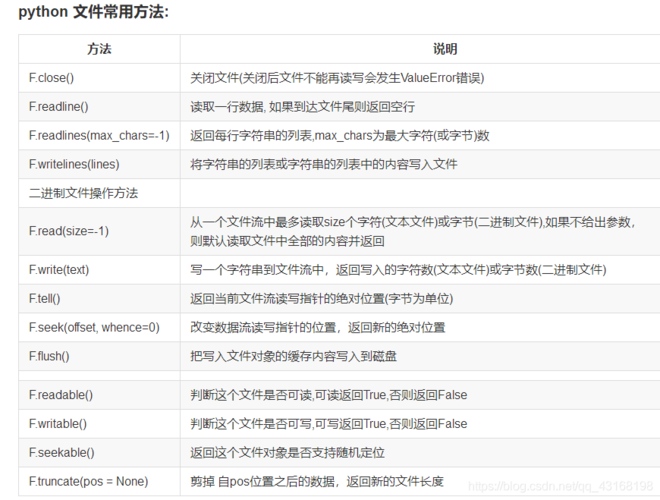Click the F.writable() cell
The width and height of the screenshot is (660, 500).
(x=99, y=424)
